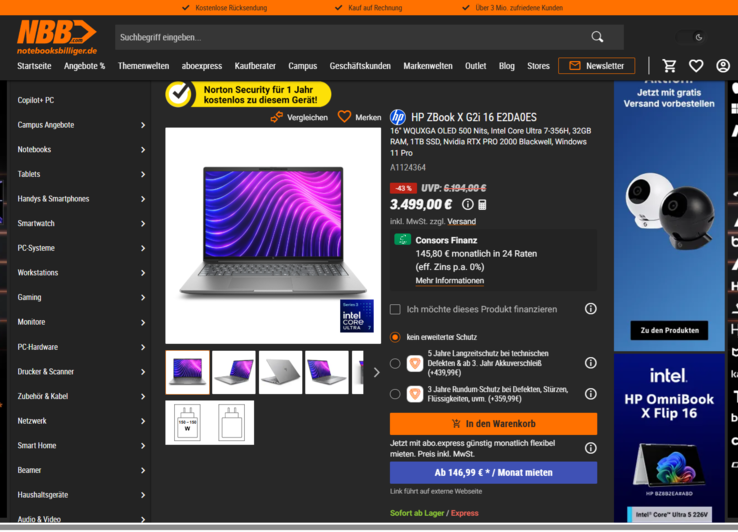Click In den Warenkorb button
Screen dimensions: 738x532
click(x=493, y=424)
